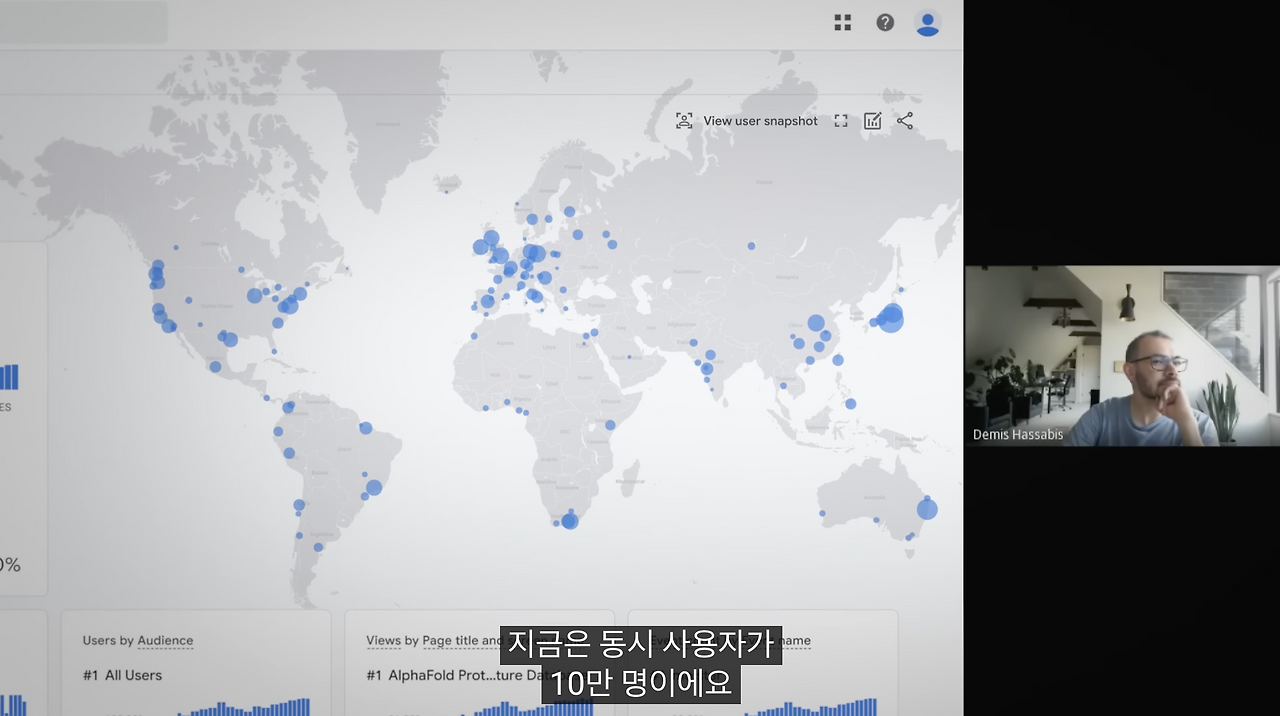
Task: Click the View user snapshot icon
Action: [x=683, y=120]
